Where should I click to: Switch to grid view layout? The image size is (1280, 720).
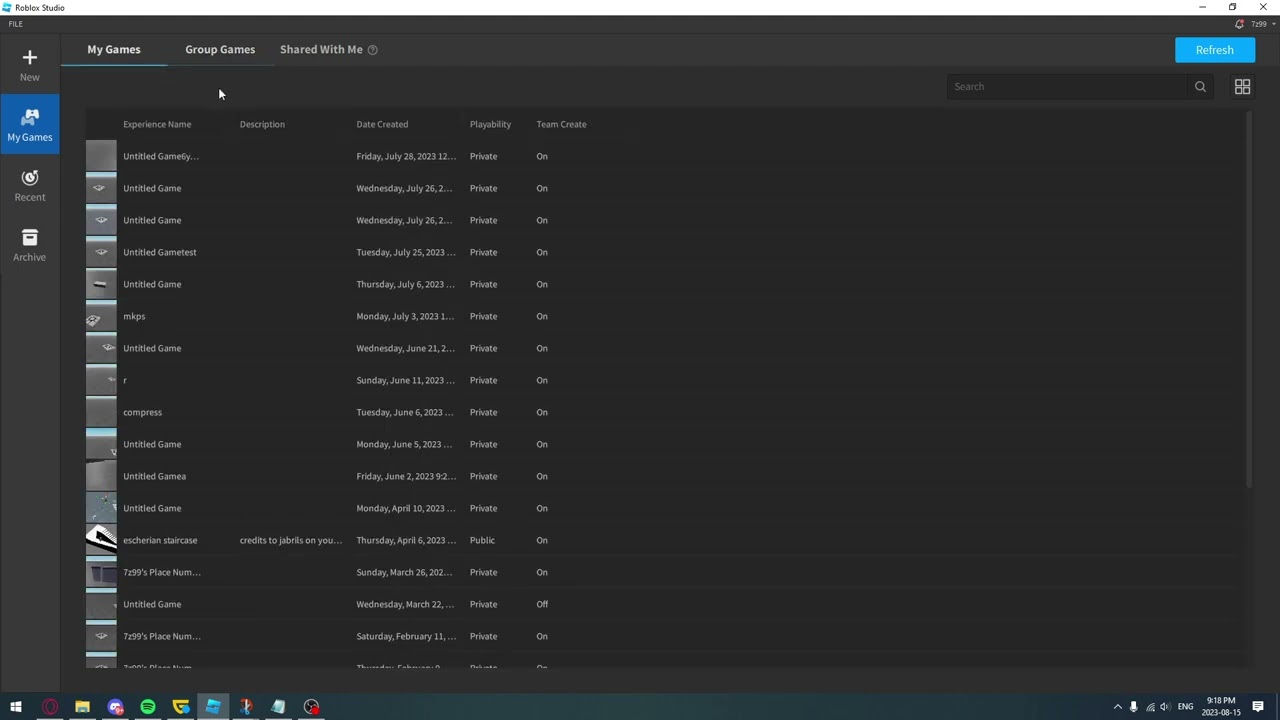tap(1242, 87)
